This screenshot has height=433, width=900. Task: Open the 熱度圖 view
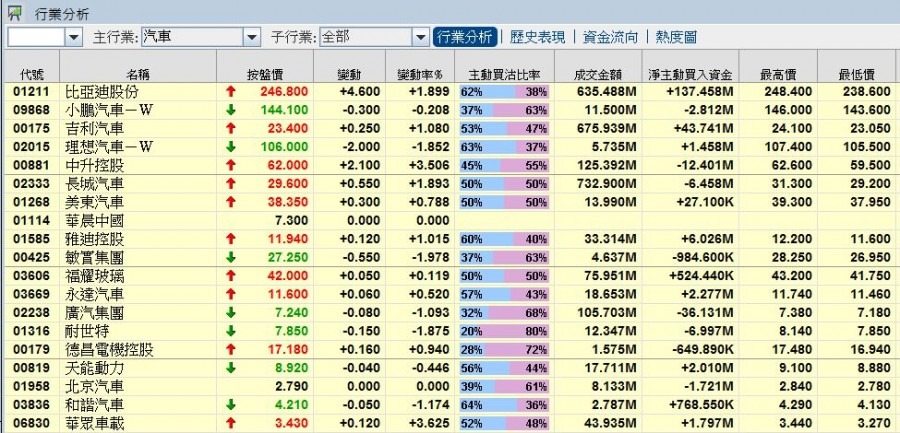(676, 37)
